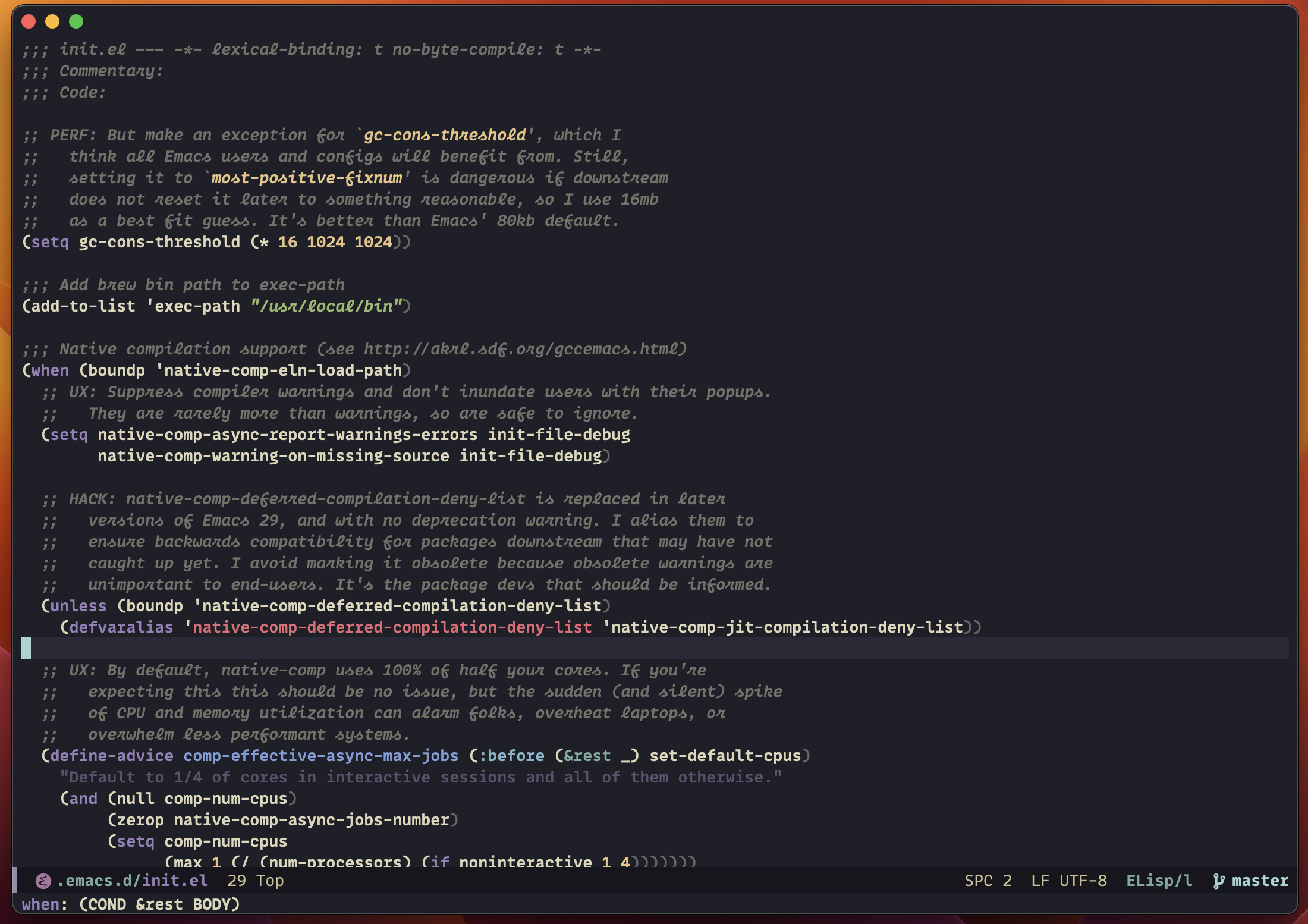The image size is (1308, 924).
Task: Click 'HACK:' comment line beginning
Action: pos(92,499)
